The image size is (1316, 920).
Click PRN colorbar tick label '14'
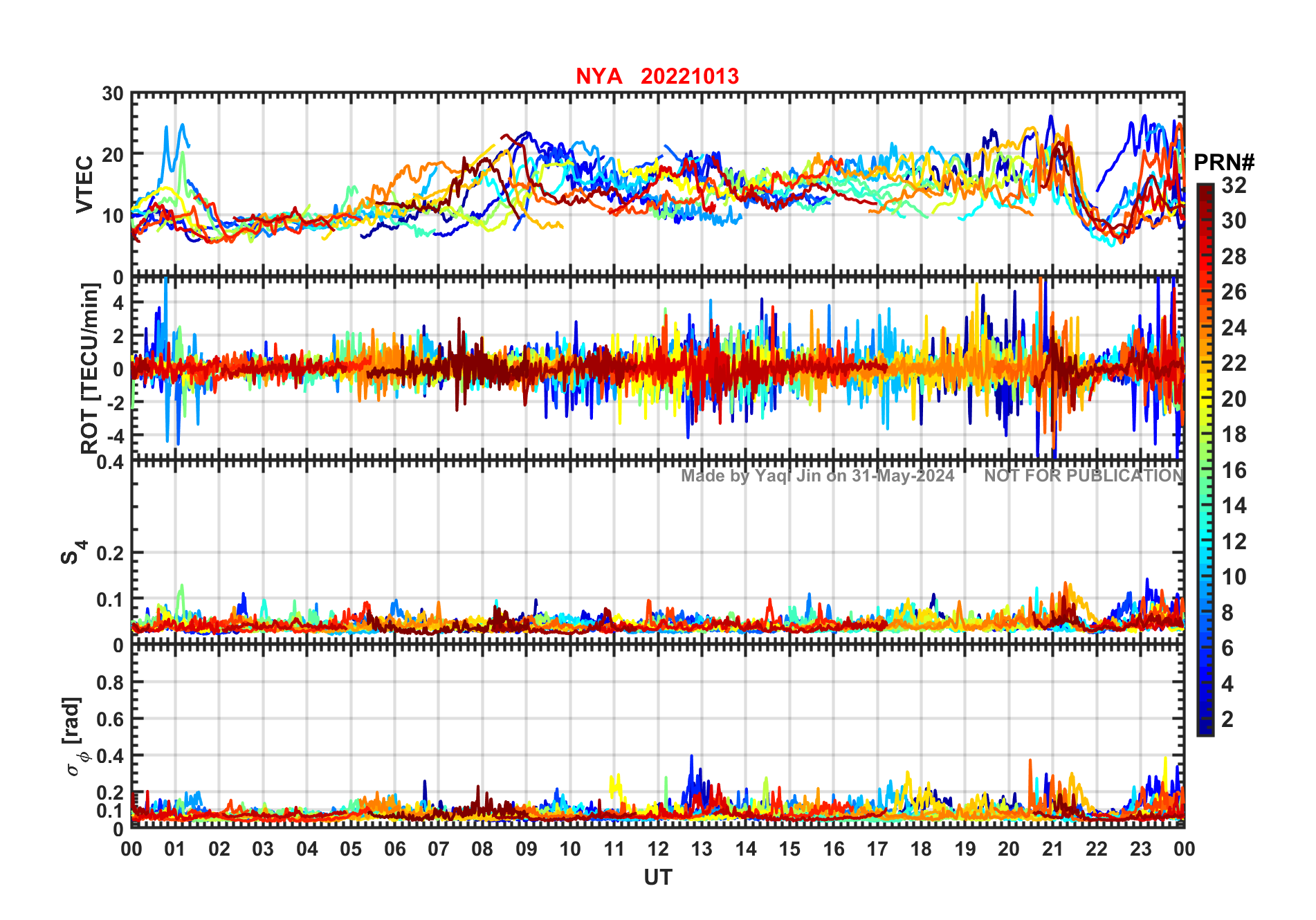(x=1234, y=506)
